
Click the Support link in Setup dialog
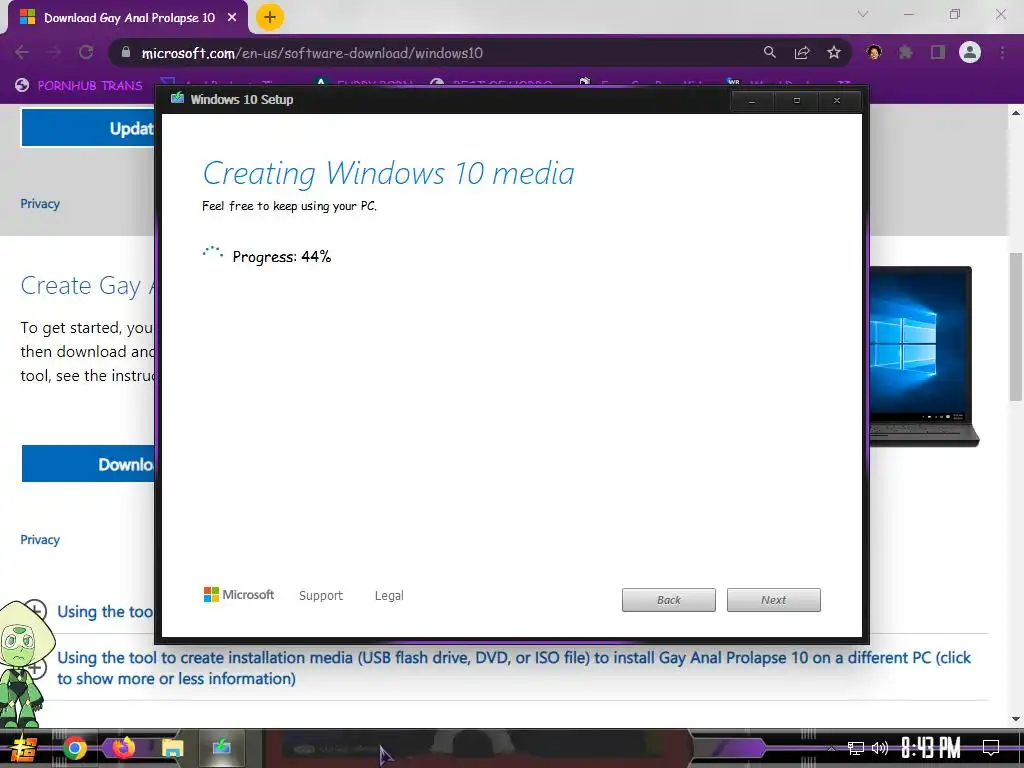coord(321,596)
